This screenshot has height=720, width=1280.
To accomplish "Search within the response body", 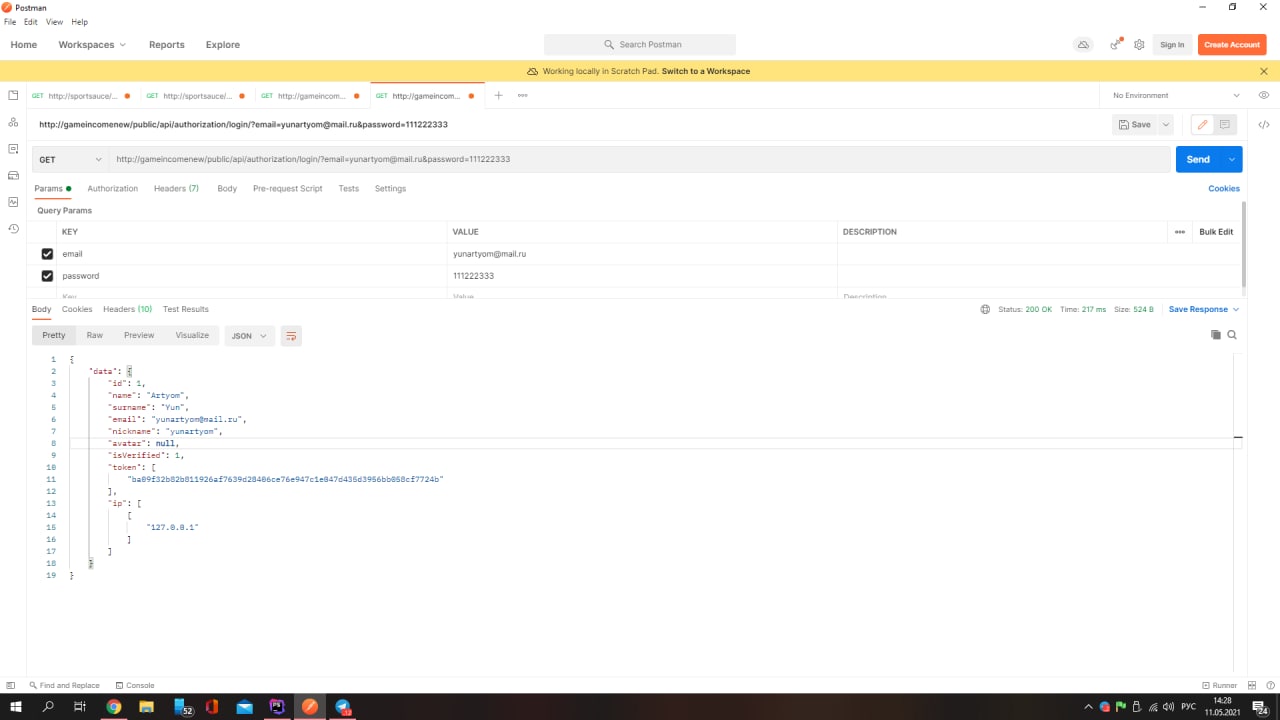I will (1232, 335).
